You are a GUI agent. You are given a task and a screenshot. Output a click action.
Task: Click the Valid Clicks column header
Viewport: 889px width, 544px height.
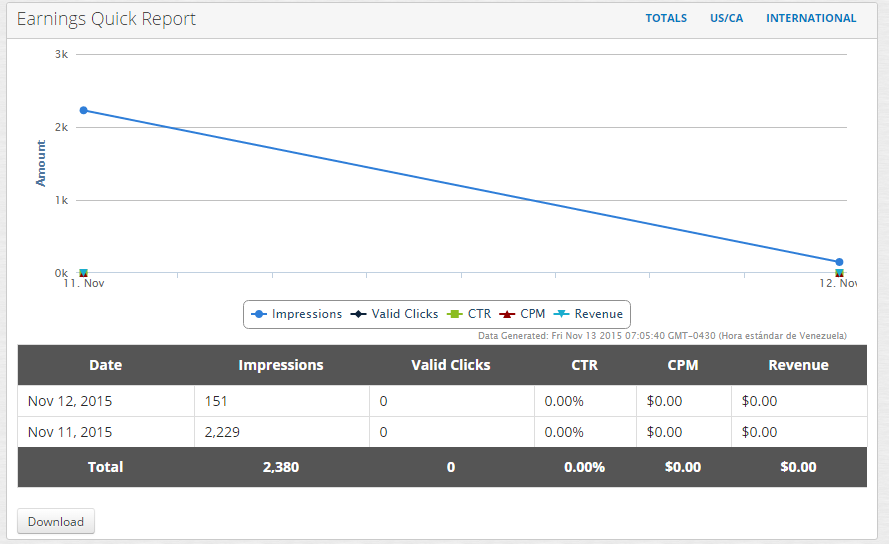tap(451, 365)
